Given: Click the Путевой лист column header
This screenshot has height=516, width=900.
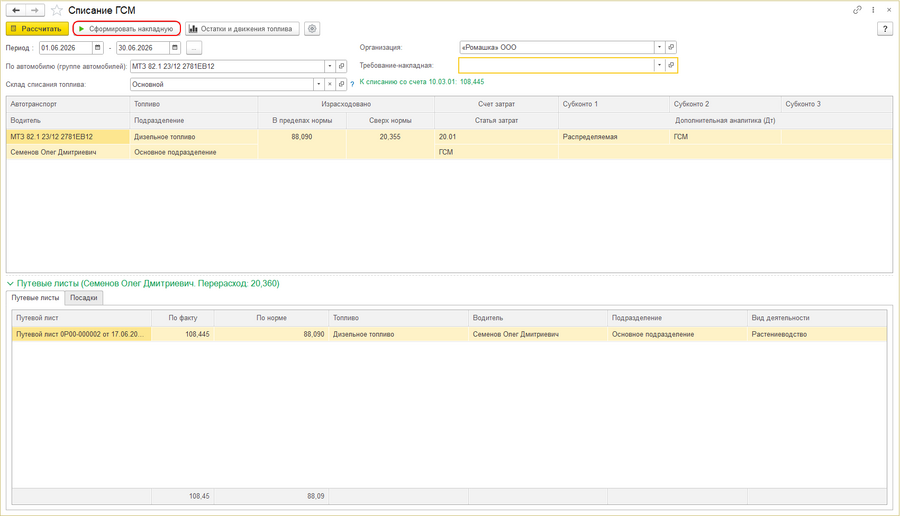Looking at the screenshot, I should click(x=82, y=318).
